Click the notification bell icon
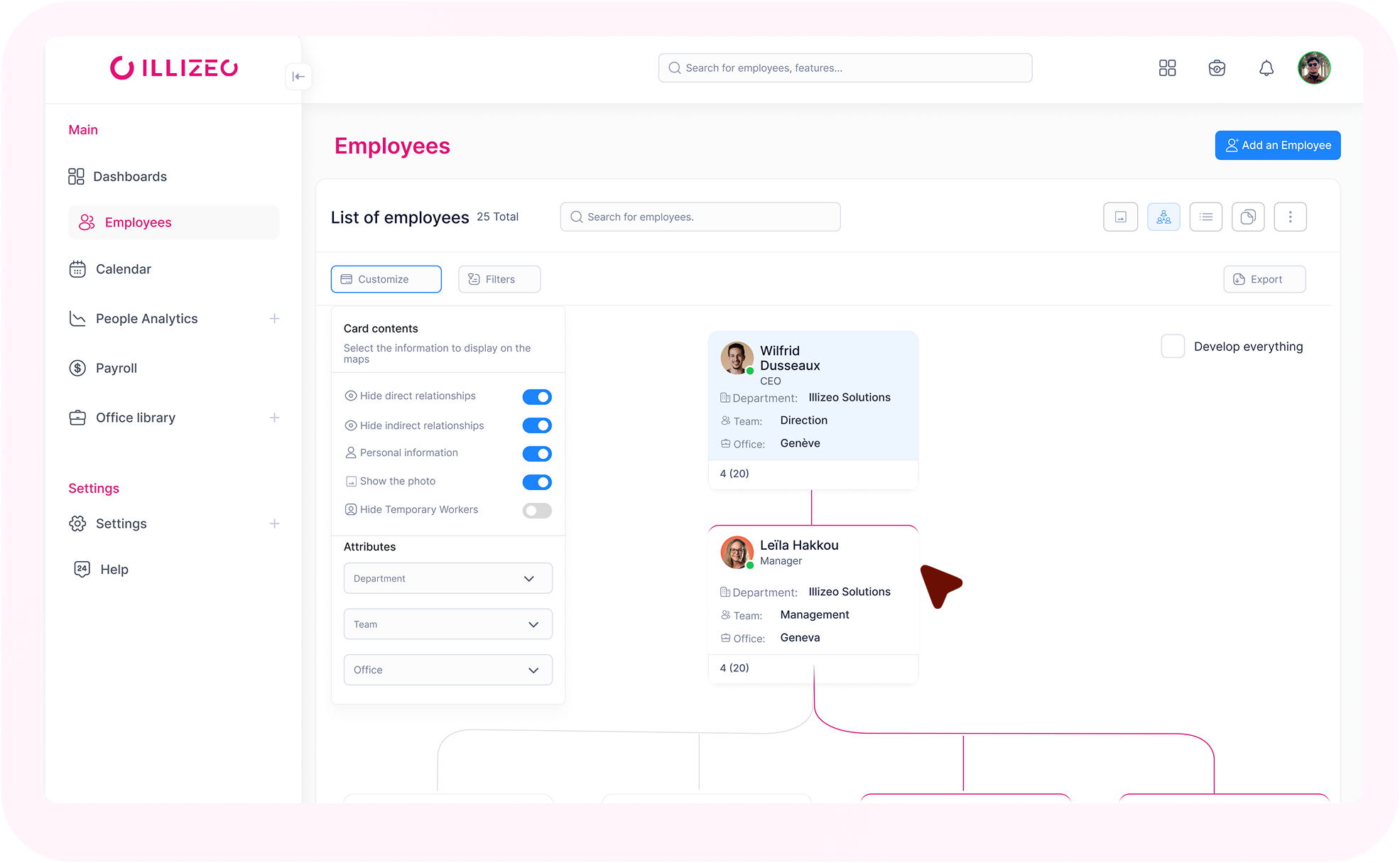Screen dimensions: 1400x863 pos(1266,68)
